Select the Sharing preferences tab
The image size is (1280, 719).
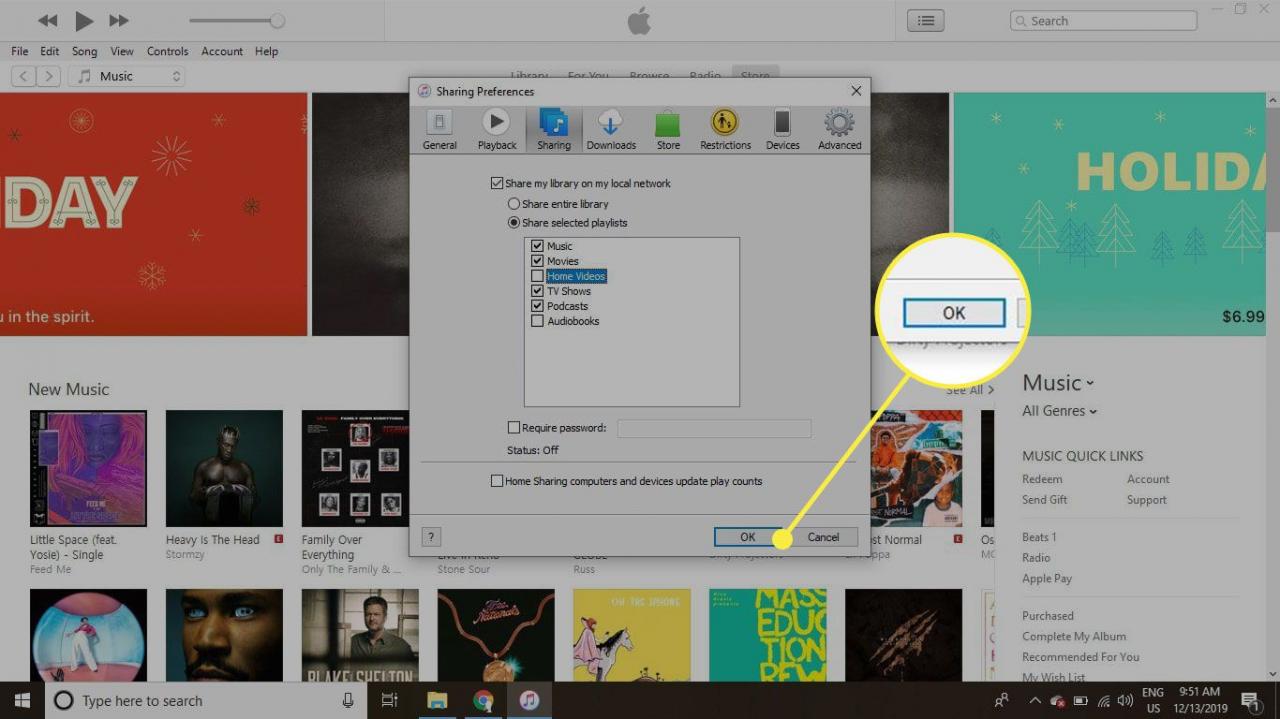(554, 130)
